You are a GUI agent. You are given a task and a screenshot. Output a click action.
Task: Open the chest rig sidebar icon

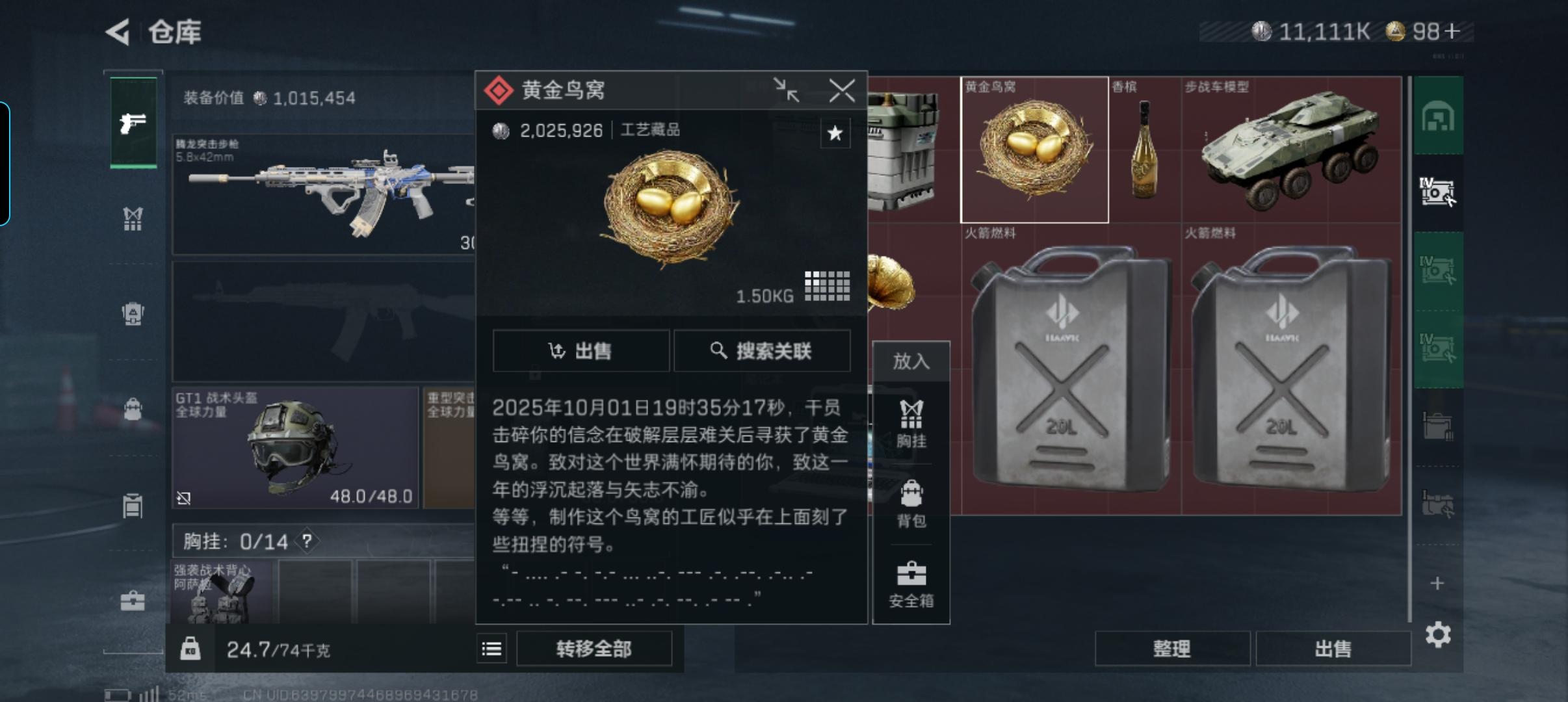pyautogui.click(x=133, y=219)
